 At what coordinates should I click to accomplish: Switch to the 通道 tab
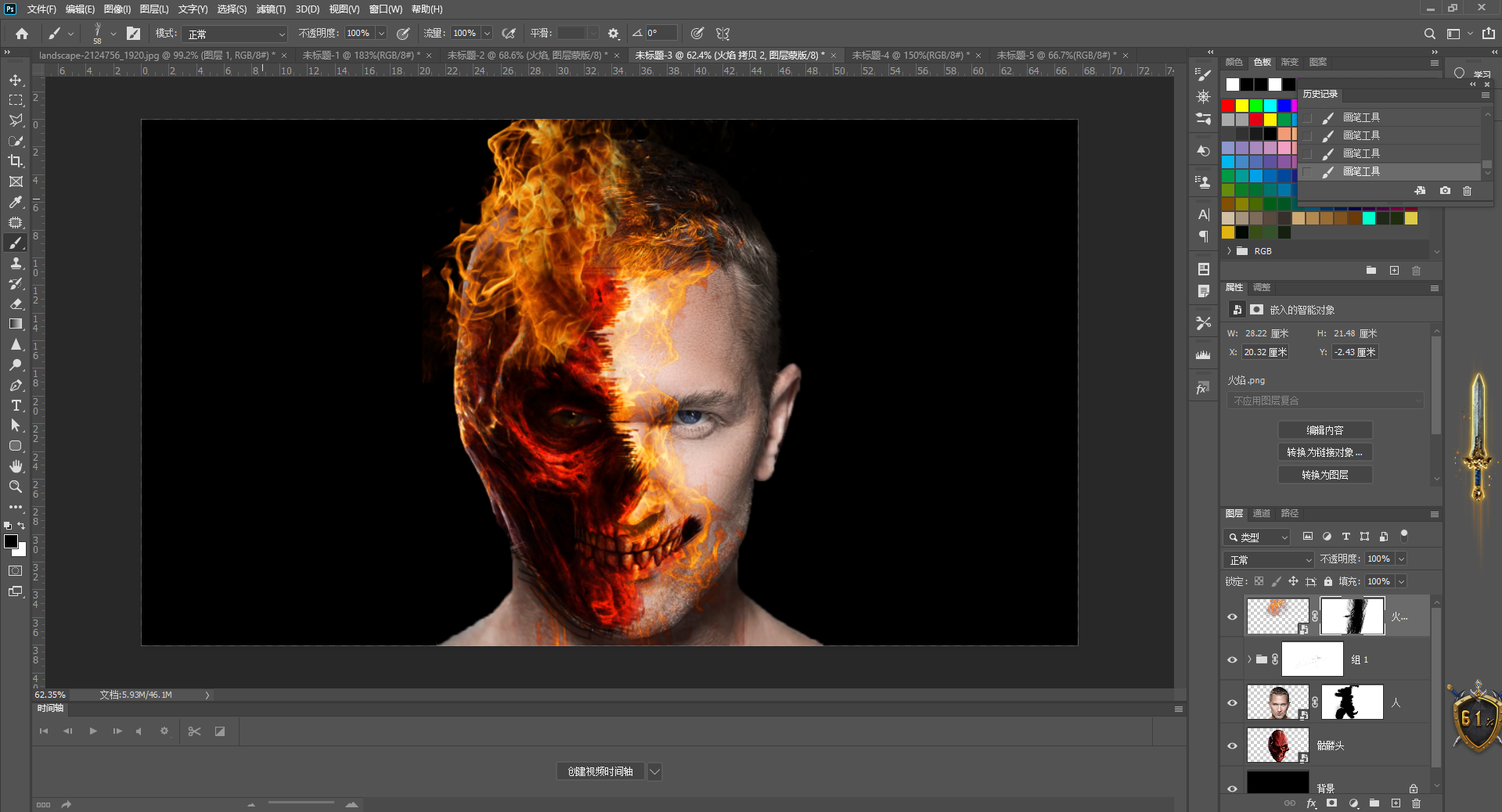click(1262, 513)
